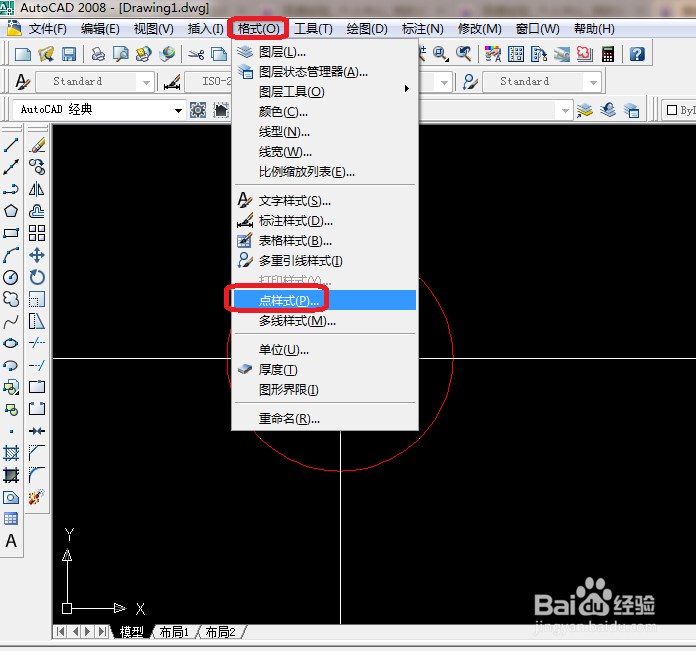Select the Scale tool

tap(37, 299)
